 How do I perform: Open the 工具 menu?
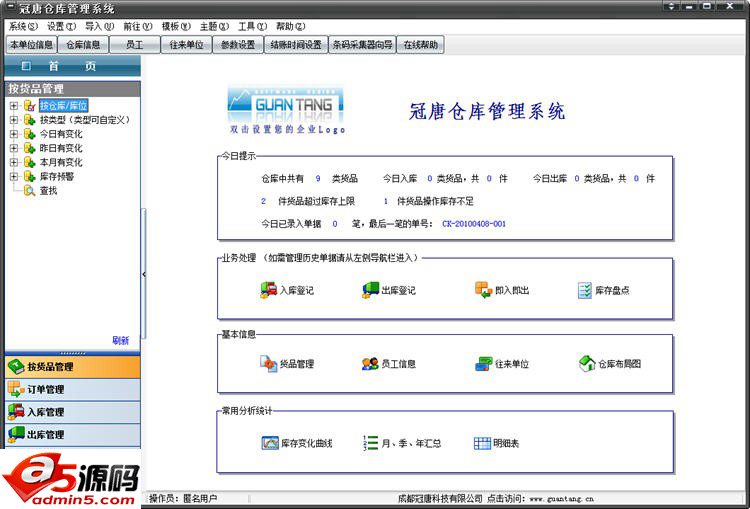(x=253, y=26)
